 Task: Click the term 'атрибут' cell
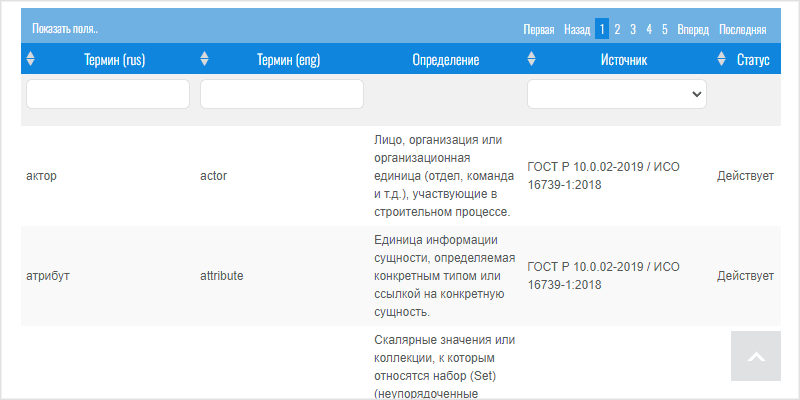tap(48, 276)
